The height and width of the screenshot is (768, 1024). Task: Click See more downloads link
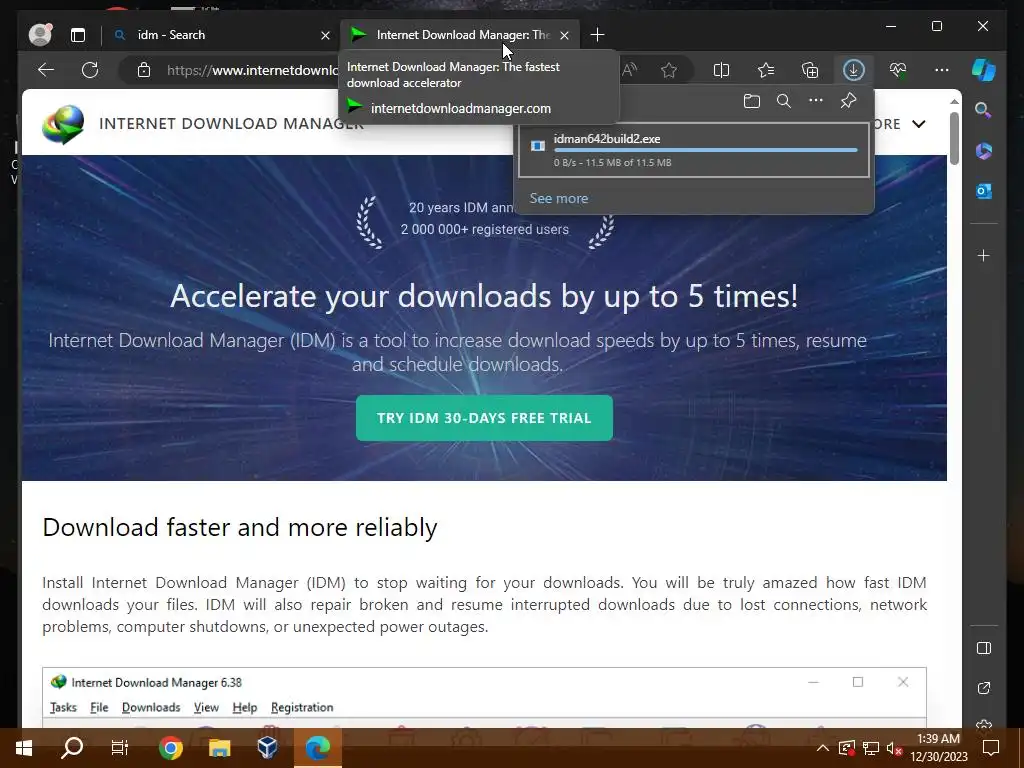(x=558, y=199)
